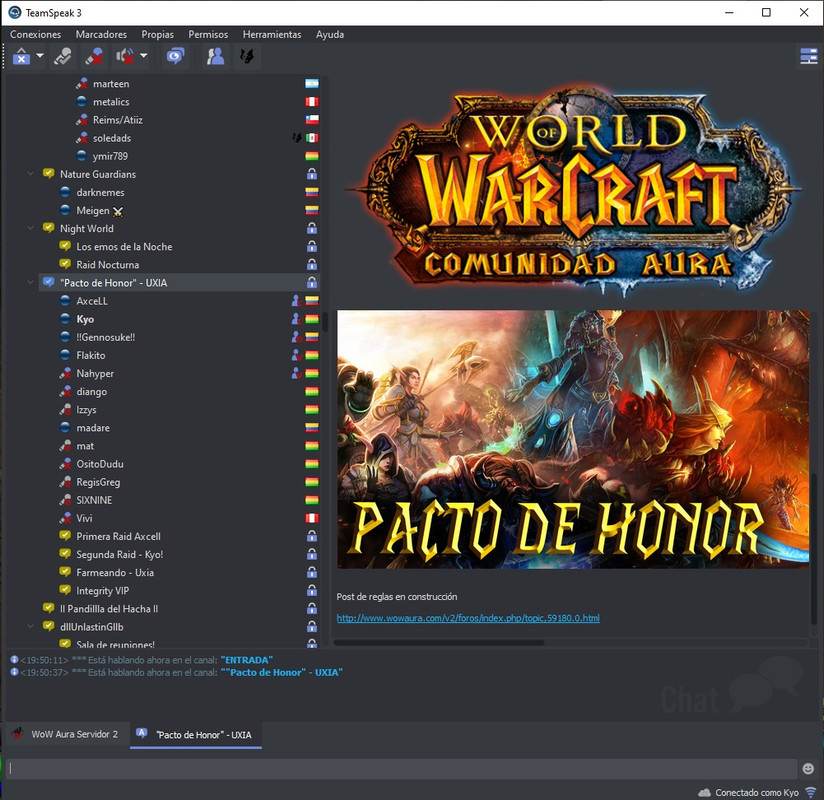The image size is (824, 800).
Task: Open the Marcadores menu
Action: (101, 34)
